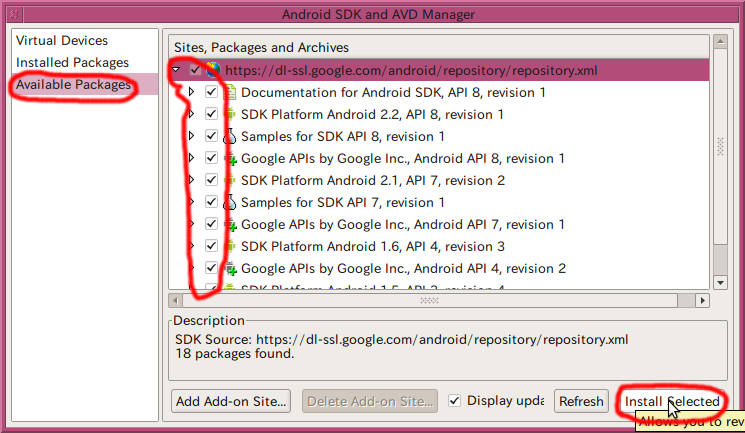This screenshot has height=433, width=745.
Task: Click the Samples for SDK API 7 flask icon
Action: click(230, 202)
